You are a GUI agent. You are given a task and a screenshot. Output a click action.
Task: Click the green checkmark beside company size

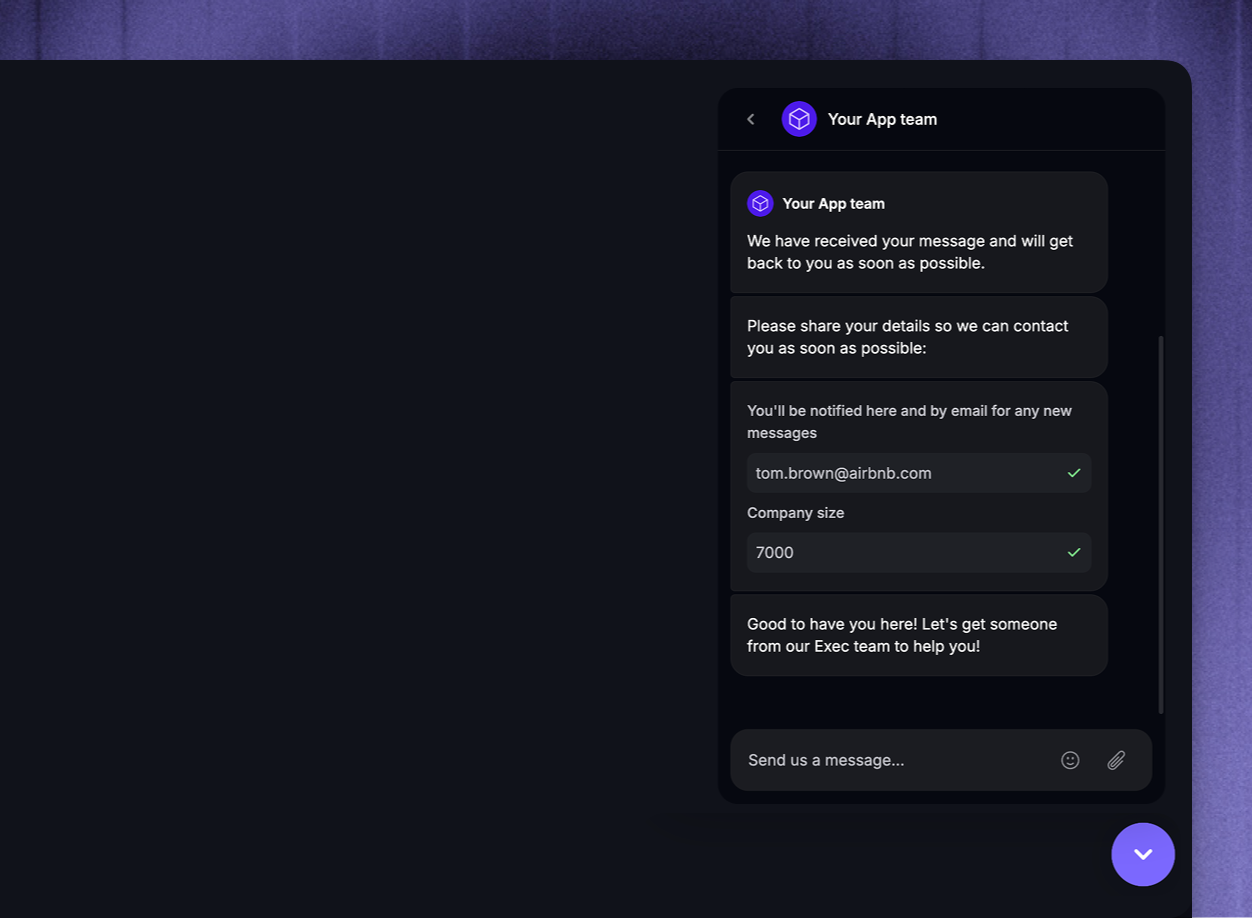(1074, 552)
